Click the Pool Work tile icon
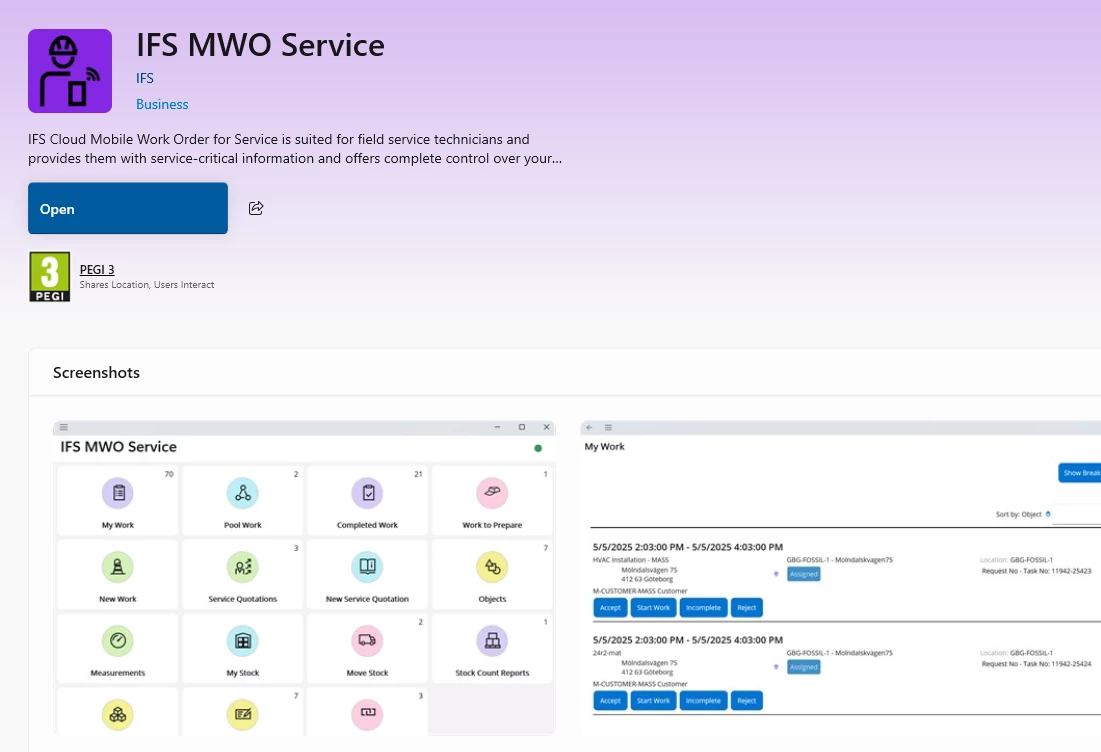 click(243, 493)
